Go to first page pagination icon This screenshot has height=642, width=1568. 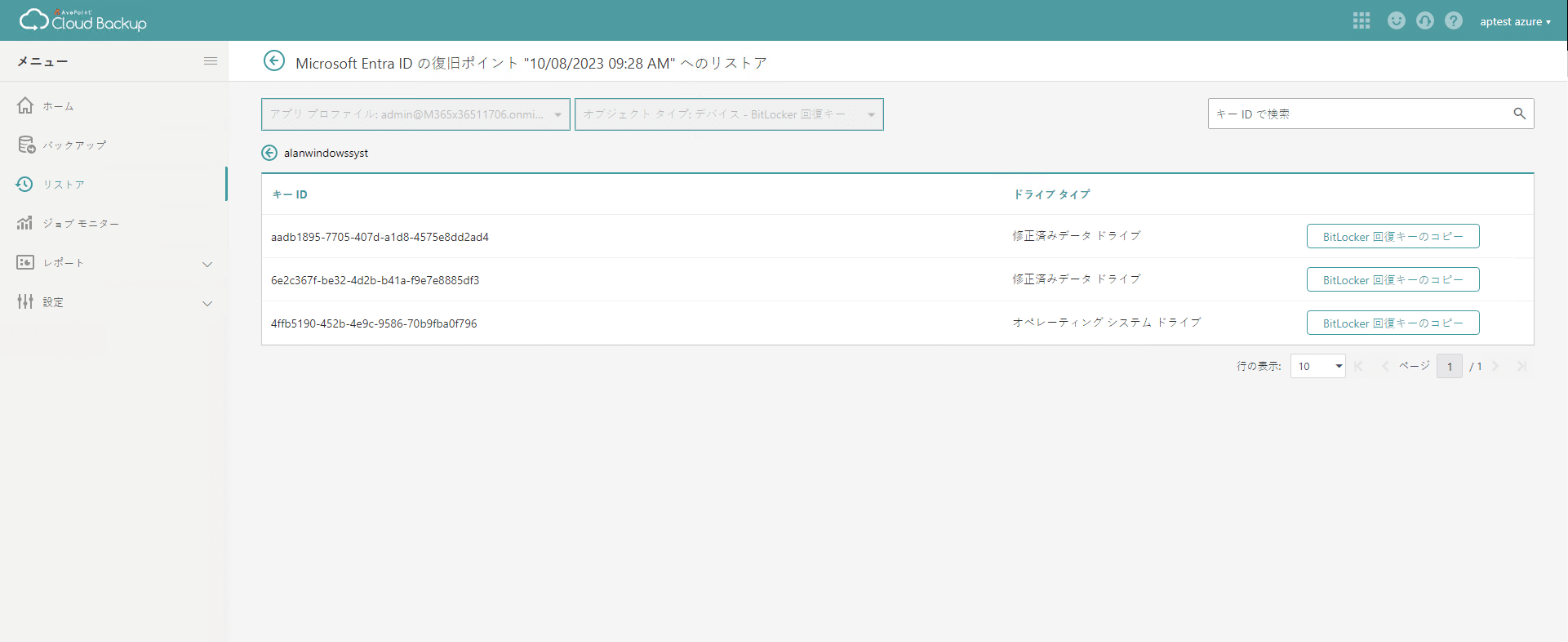pos(1359,366)
